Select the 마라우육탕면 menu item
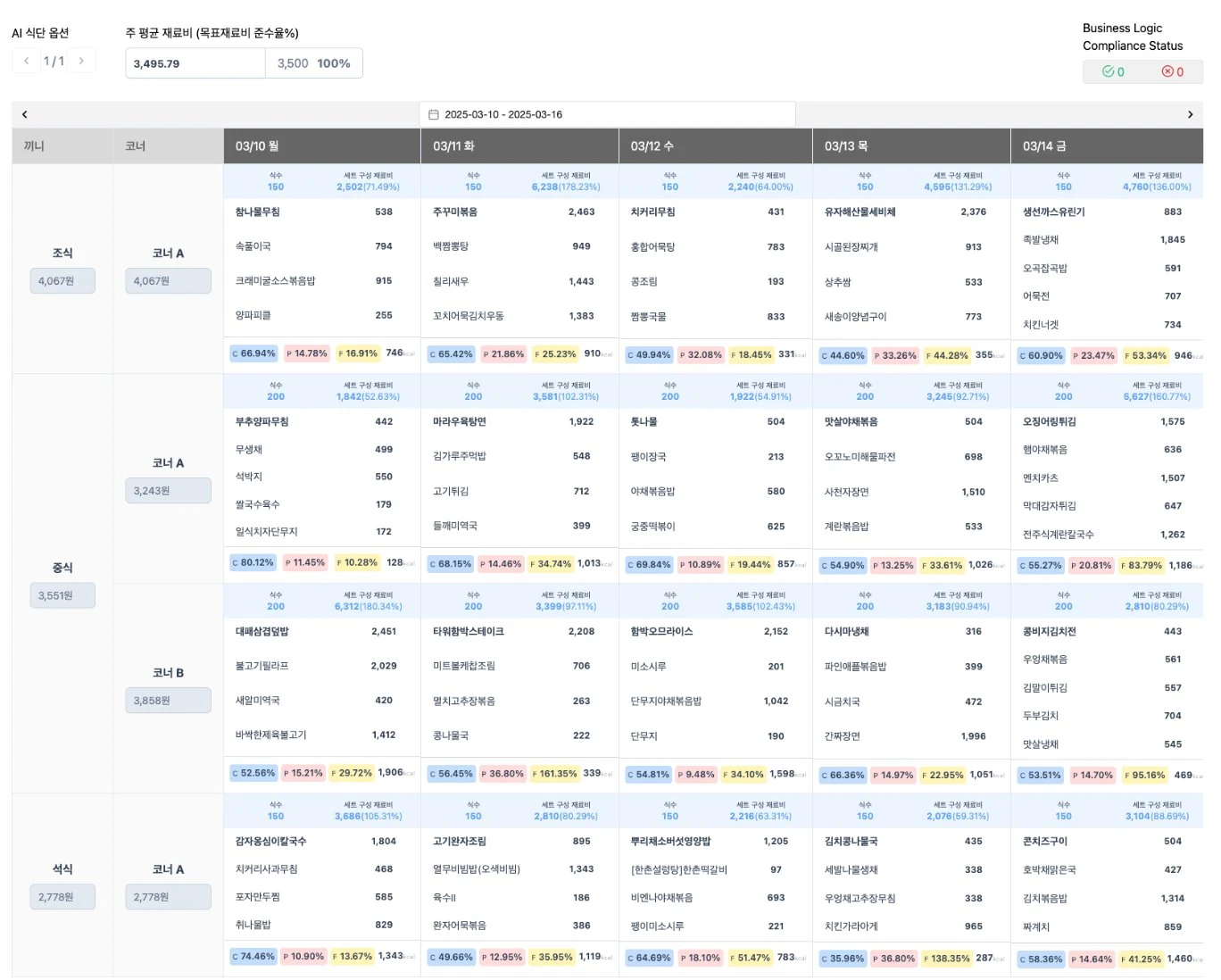The height and width of the screenshot is (980, 1221). tap(460, 421)
